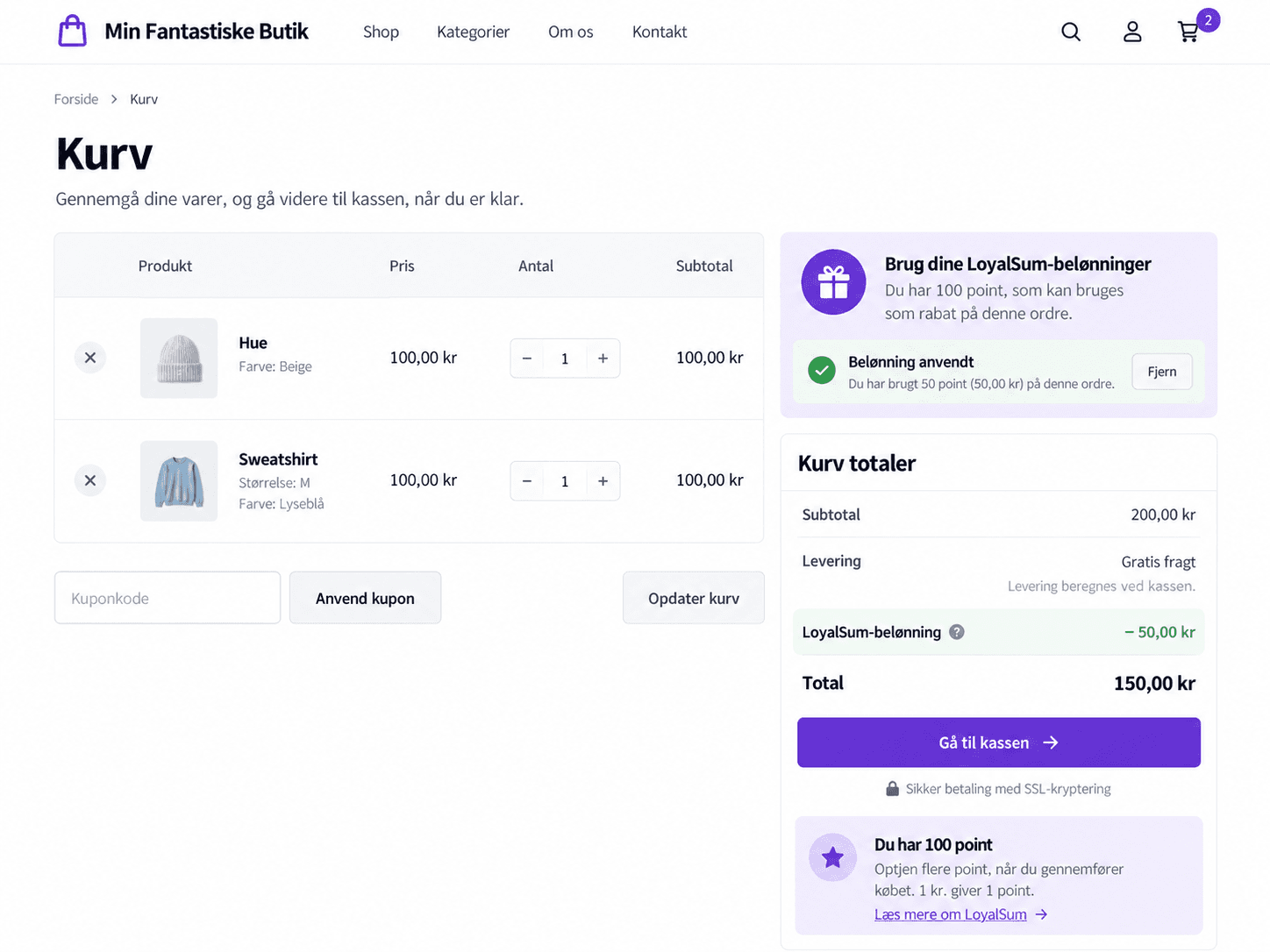Image resolution: width=1270 pixels, height=952 pixels.
Task: Open the cart icon with badge 2
Action: pyautogui.click(x=1188, y=32)
